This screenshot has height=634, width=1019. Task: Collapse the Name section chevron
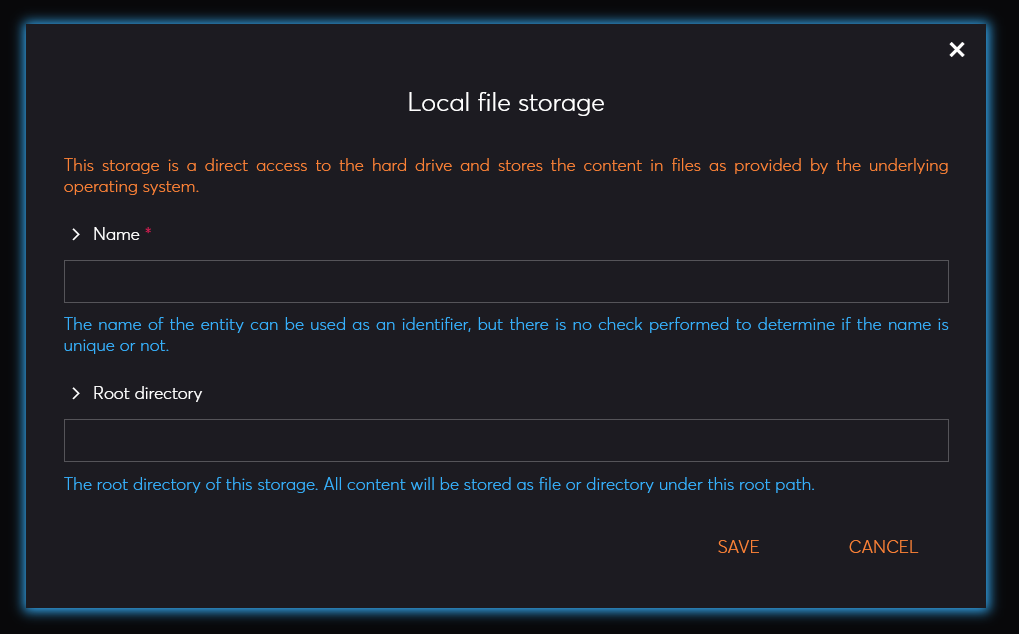(x=76, y=234)
